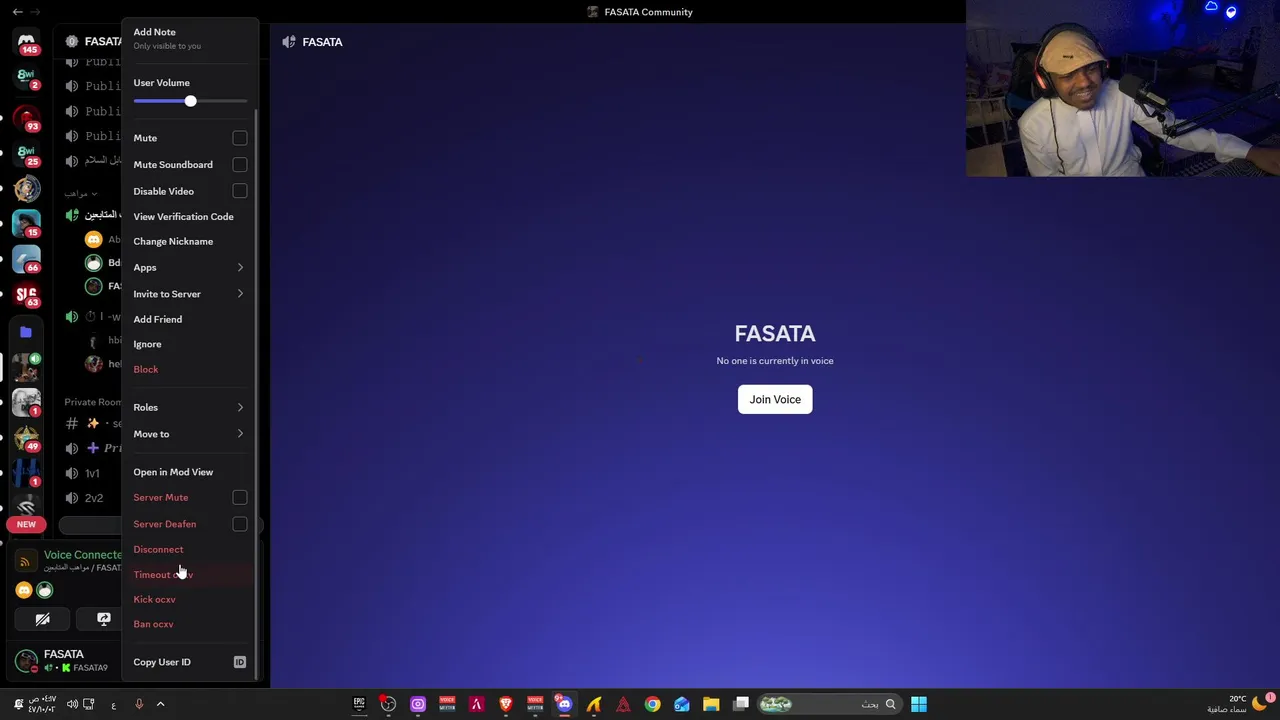
Task: Select Timeout ocxv option
Action: click(x=190, y=574)
